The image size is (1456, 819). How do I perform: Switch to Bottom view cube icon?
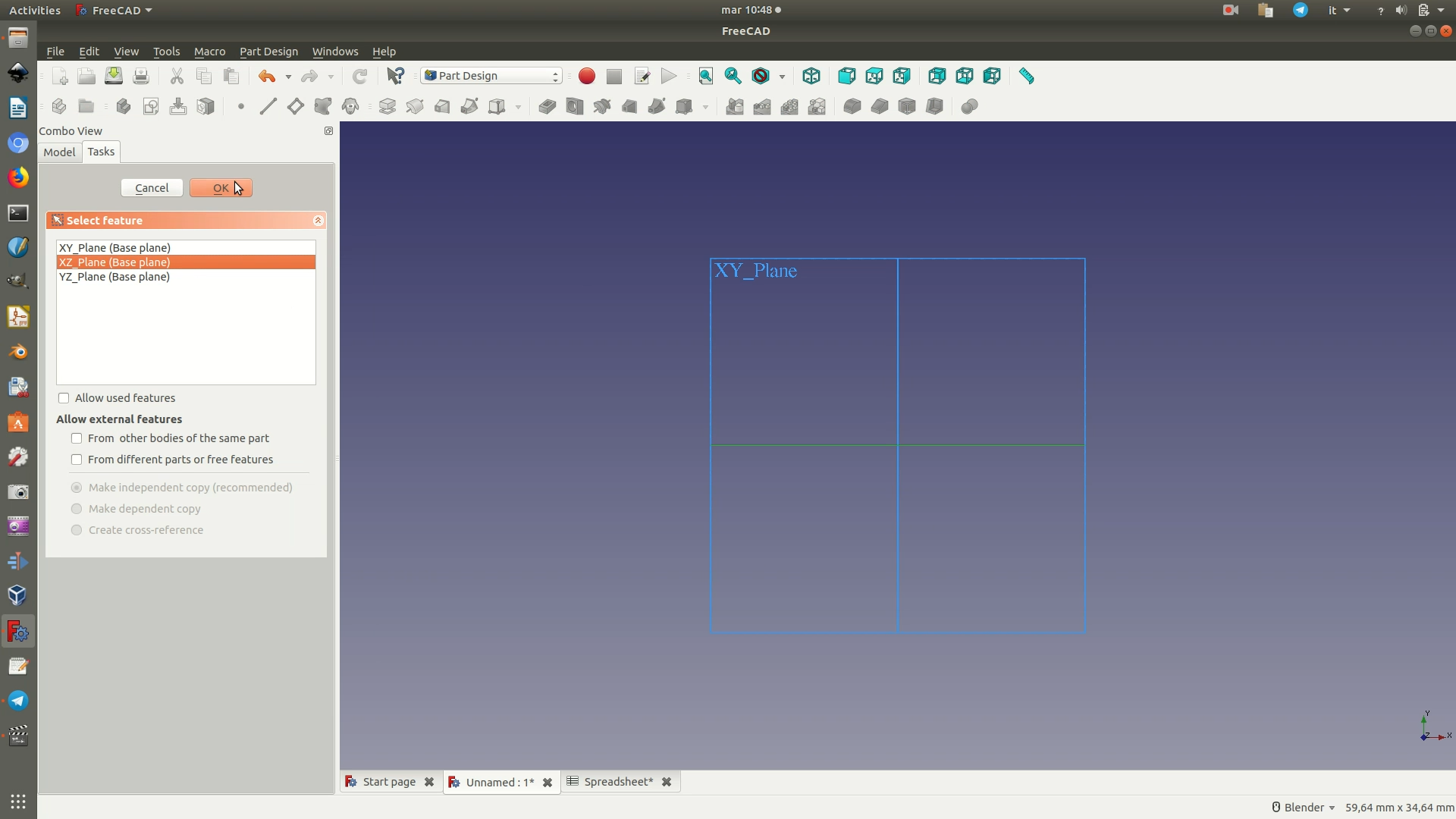click(x=965, y=76)
